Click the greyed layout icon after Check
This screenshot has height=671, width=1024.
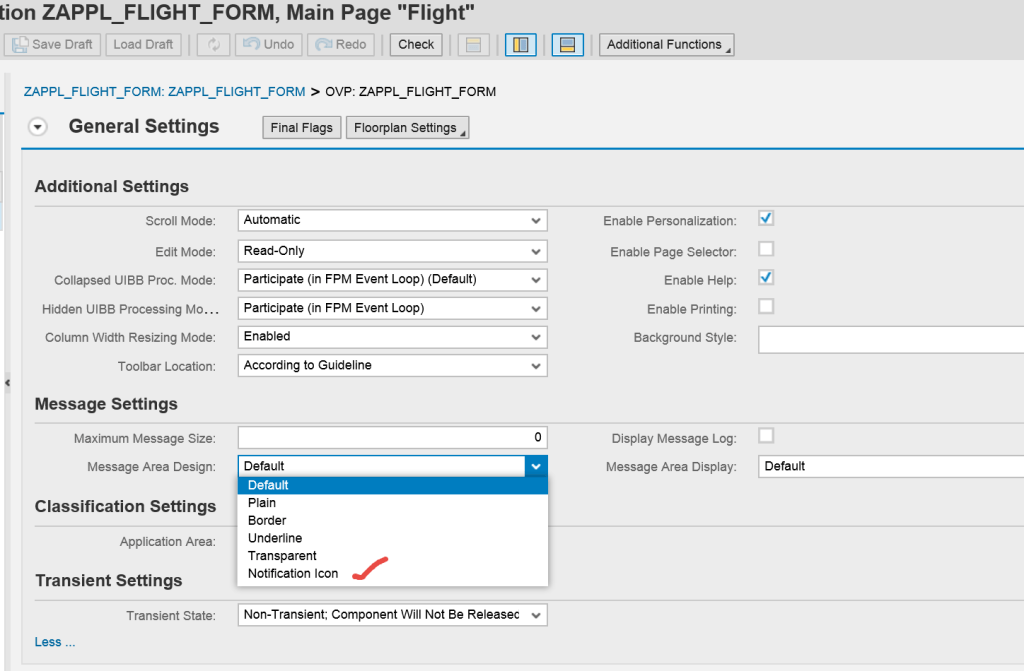(473, 44)
